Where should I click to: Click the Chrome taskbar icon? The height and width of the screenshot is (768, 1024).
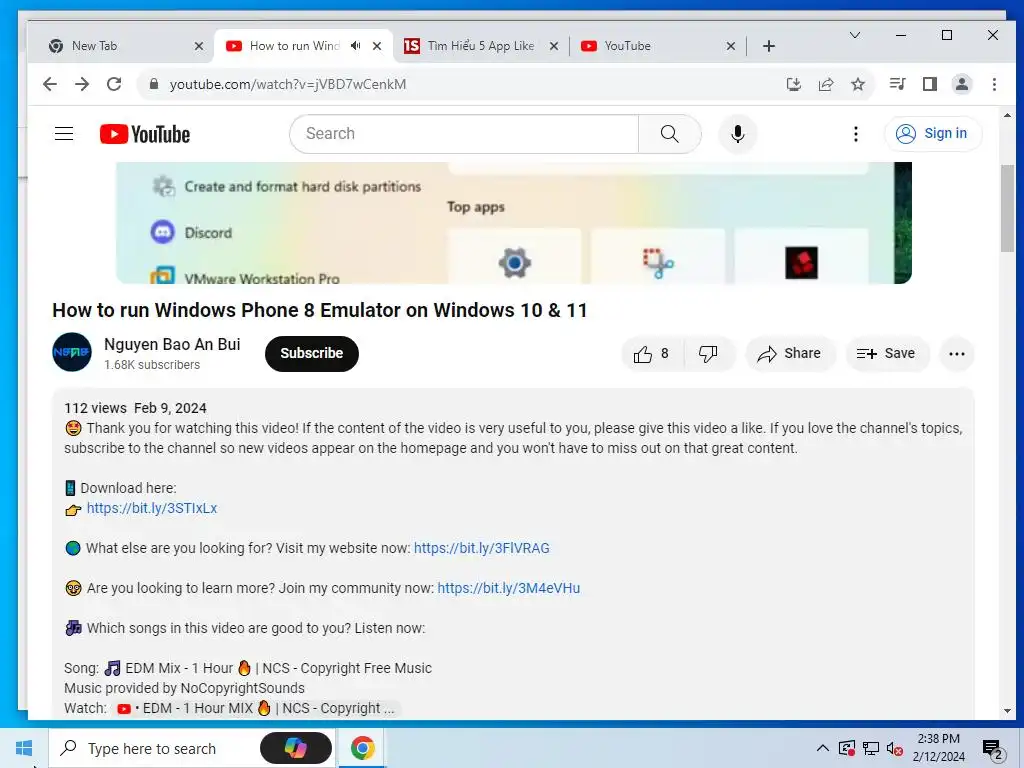(362, 748)
